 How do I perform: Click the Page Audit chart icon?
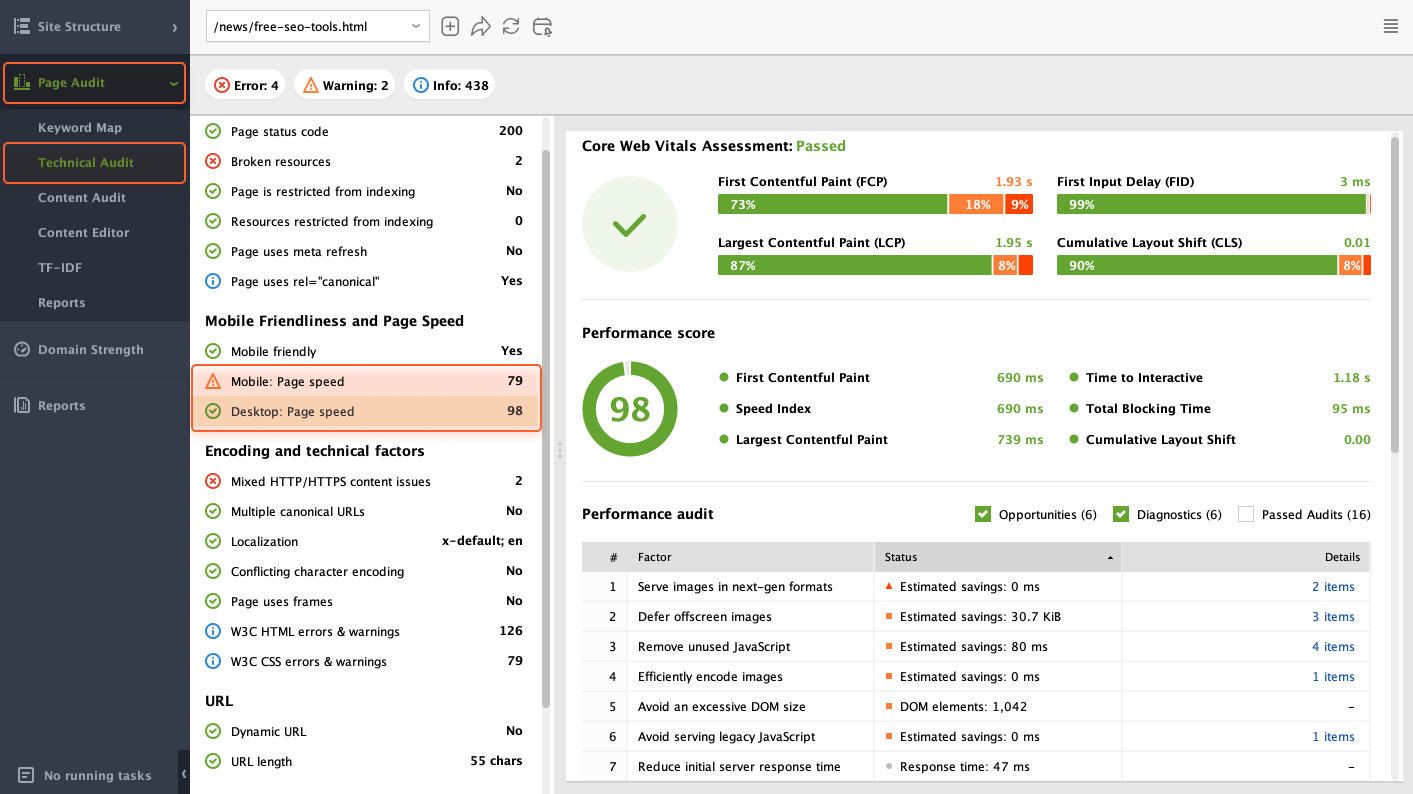point(21,82)
